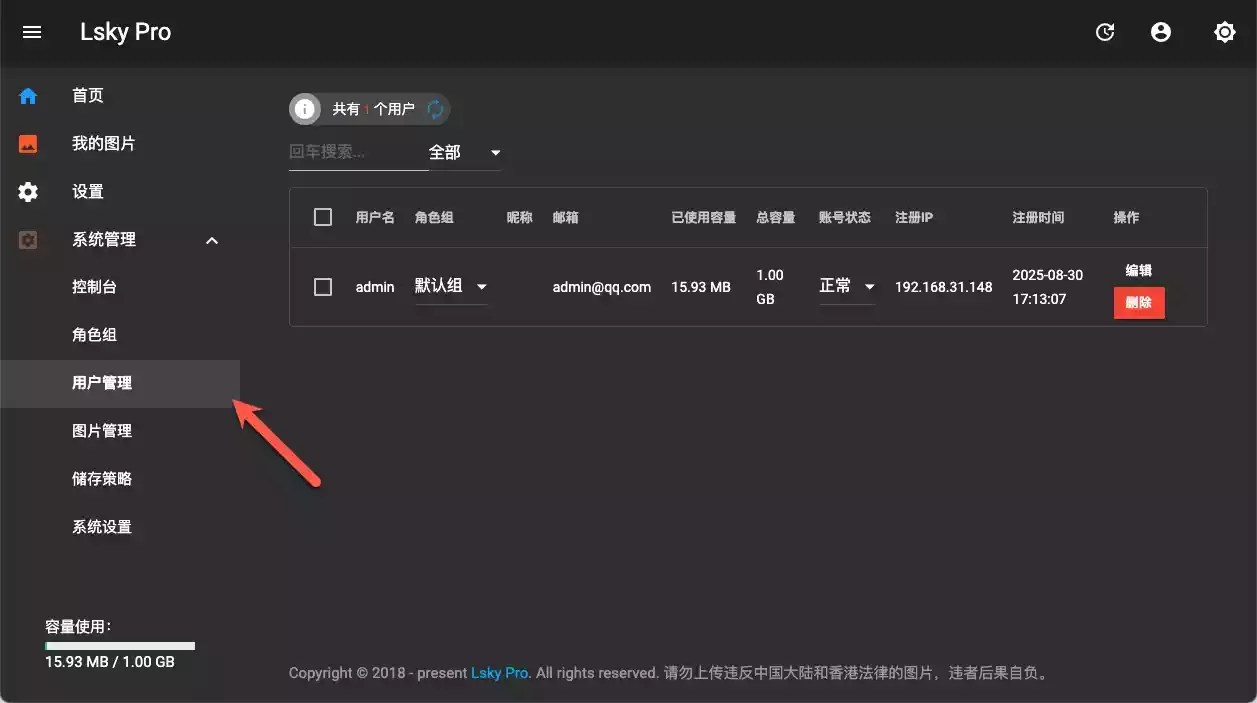Image resolution: width=1257 pixels, height=703 pixels.
Task: Toggle theme with the brightness icon
Action: [x=1224, y=32]
